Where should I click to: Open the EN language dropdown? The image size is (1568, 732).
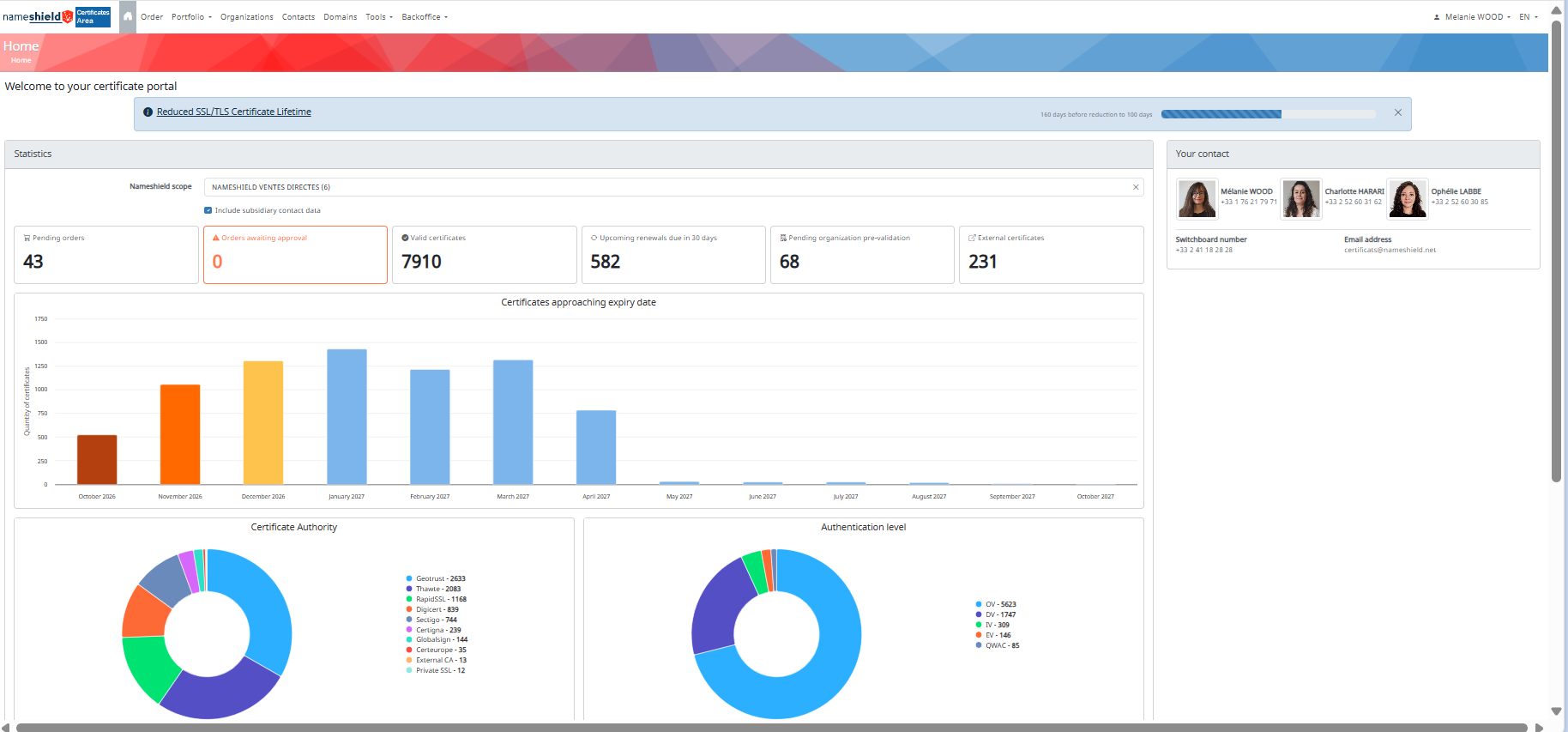coord(1529,17)
